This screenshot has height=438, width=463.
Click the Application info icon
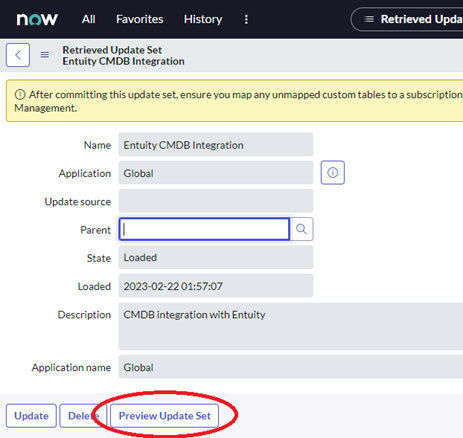[333, 173]
